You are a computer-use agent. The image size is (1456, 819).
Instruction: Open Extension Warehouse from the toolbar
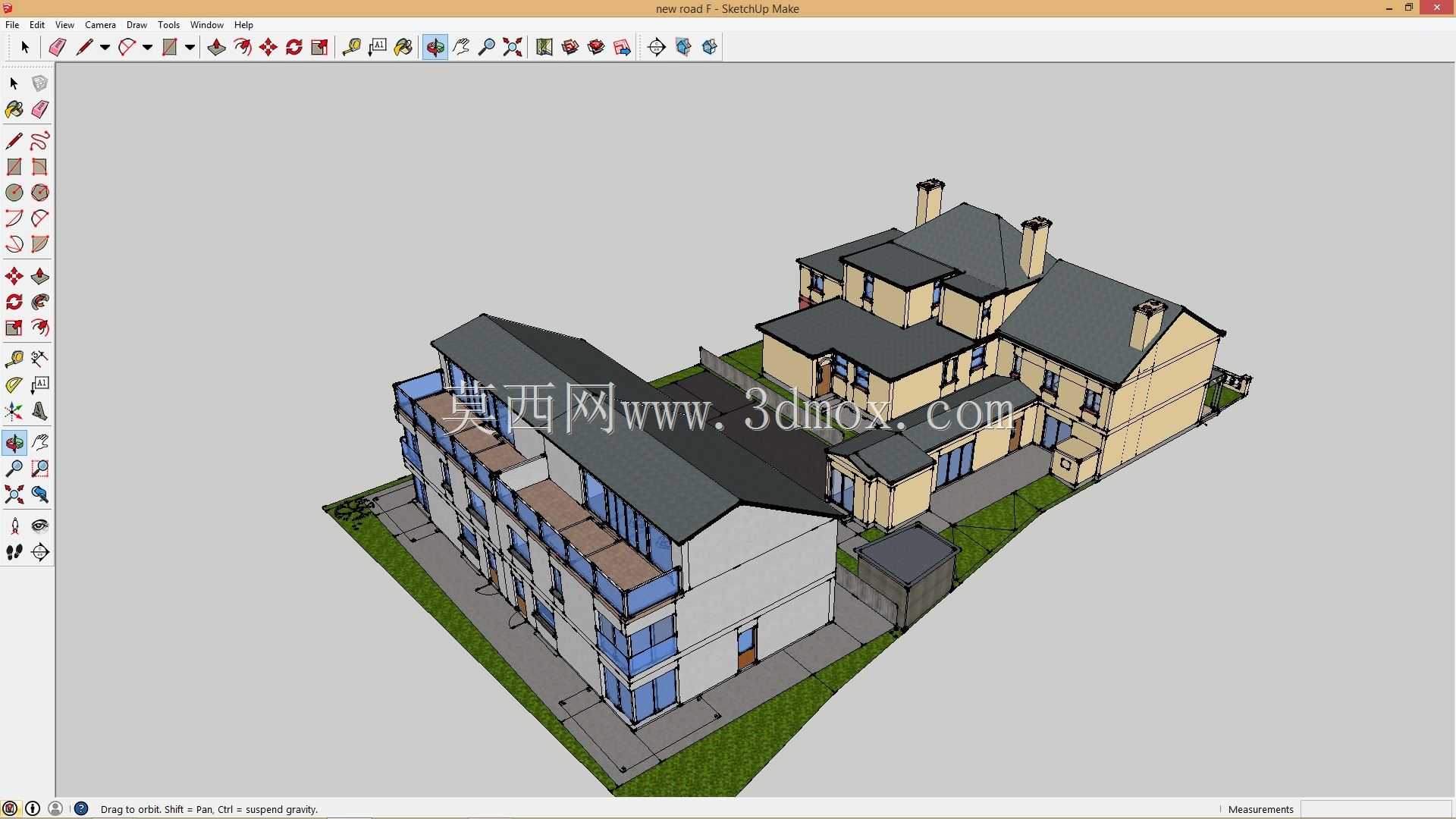(x=596, y=47)
